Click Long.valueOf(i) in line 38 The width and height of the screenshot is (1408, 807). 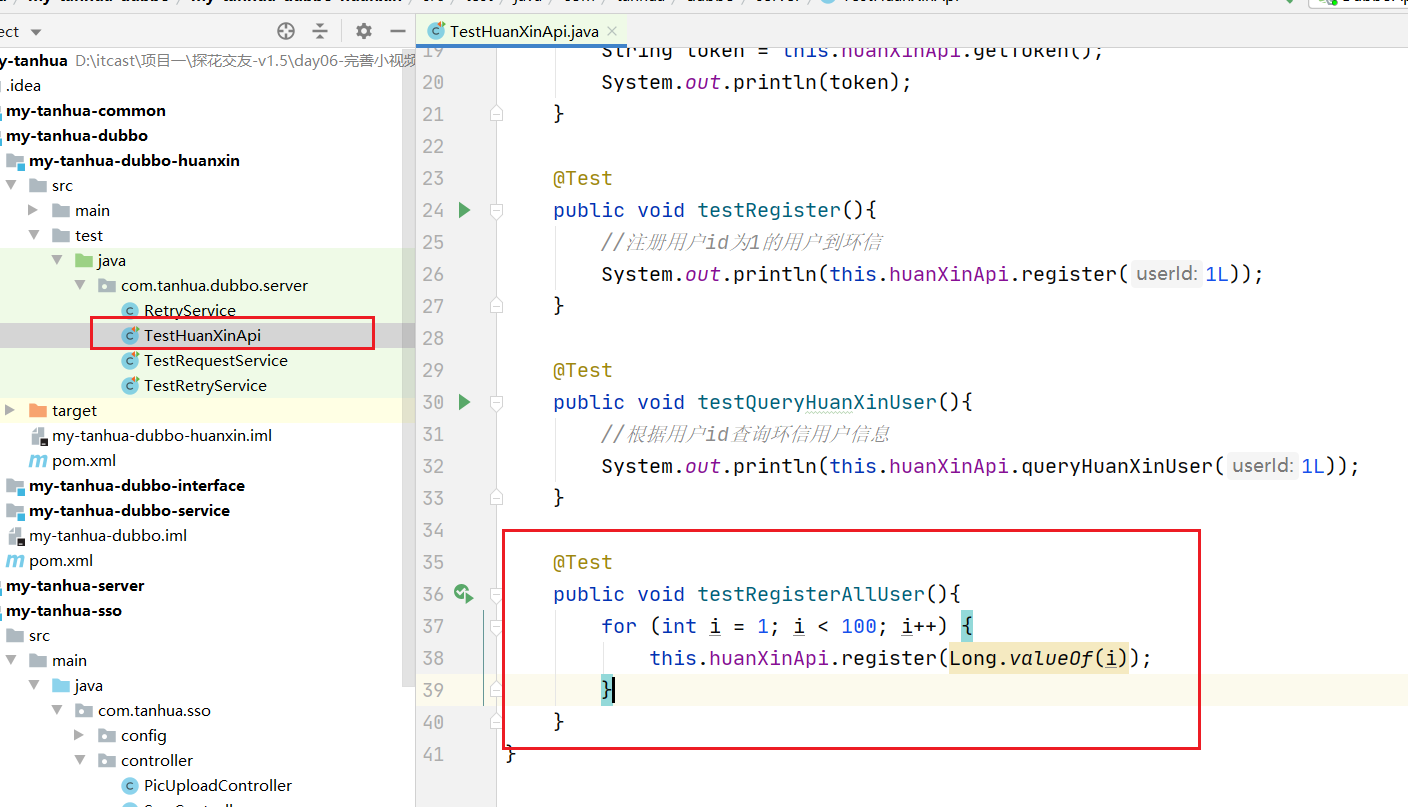pos(1038,658)
